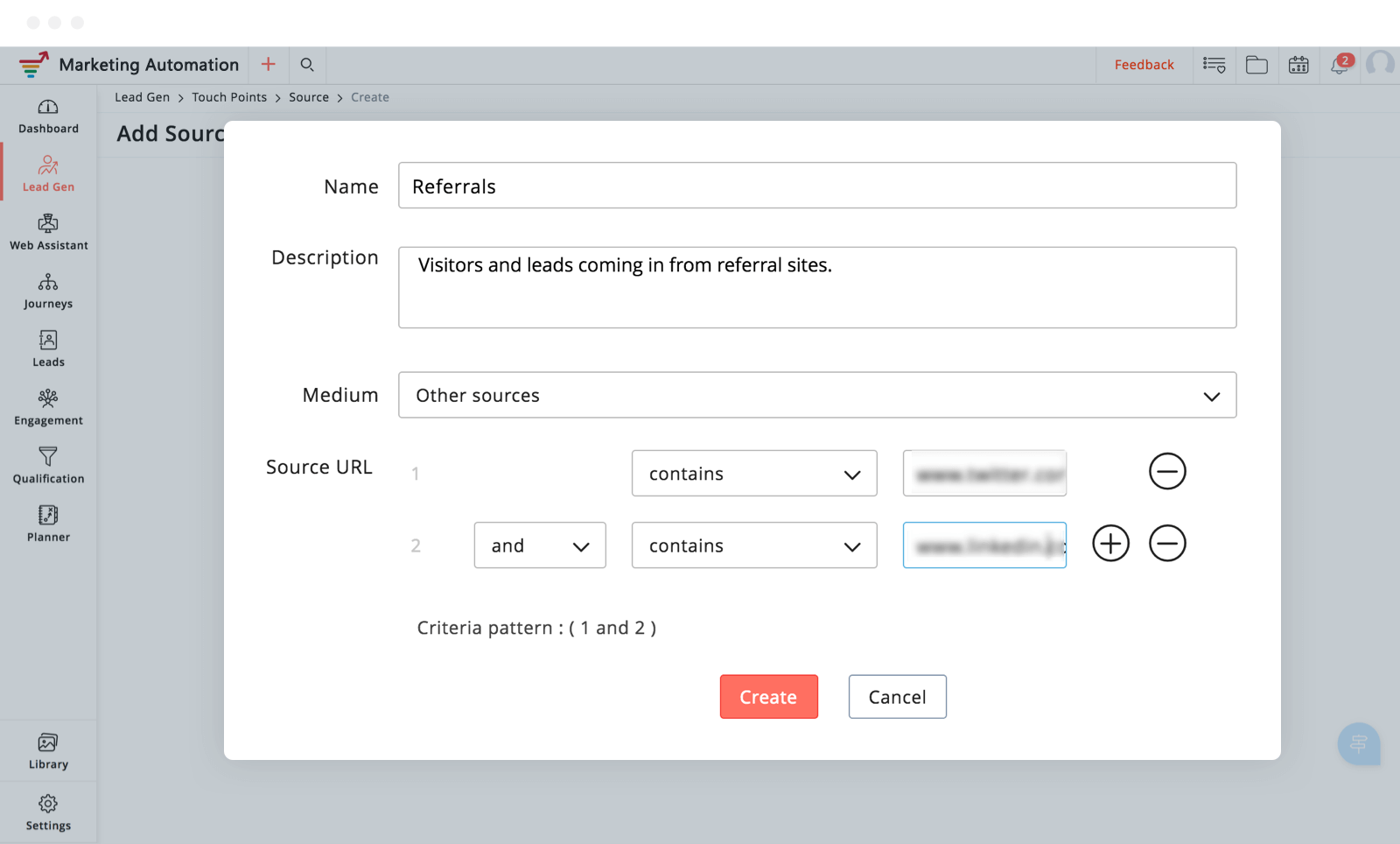Open the Engagement module
Viewport: 1400px width, 844px height.
[x=48, y=408]
